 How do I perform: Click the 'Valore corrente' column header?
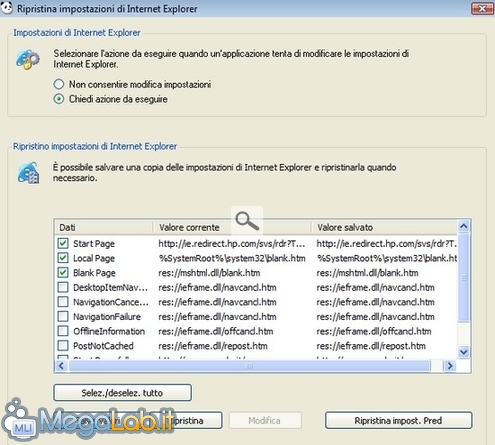[x=232, y=227]
